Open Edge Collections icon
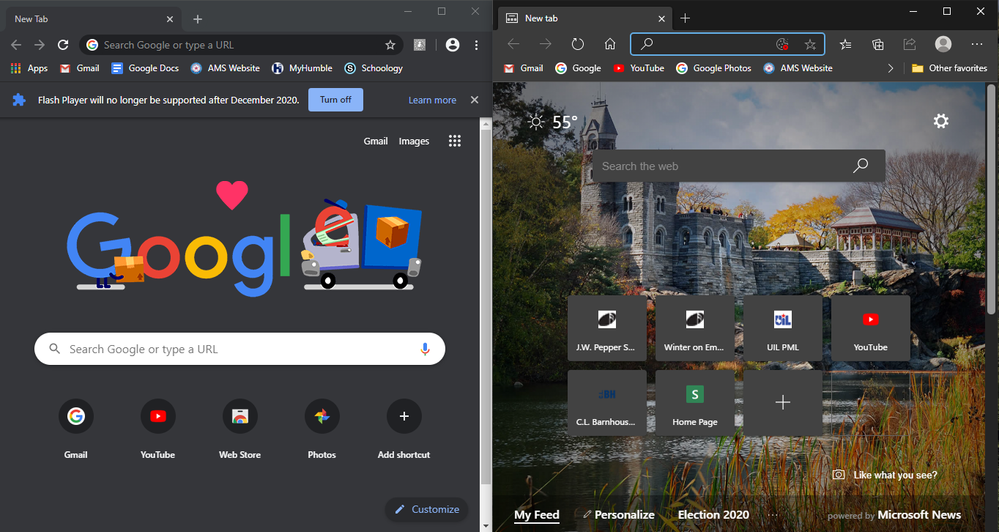Viewport: 999px width, 532px height. click(878, 44)
